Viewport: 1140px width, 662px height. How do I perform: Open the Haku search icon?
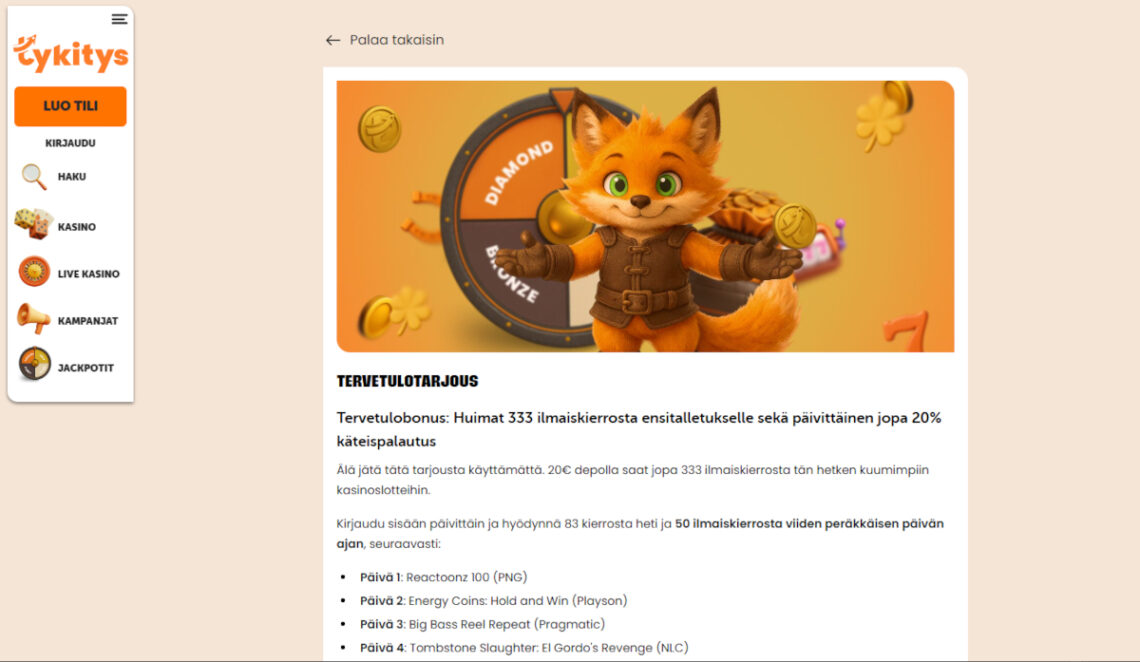coord(32,176)
